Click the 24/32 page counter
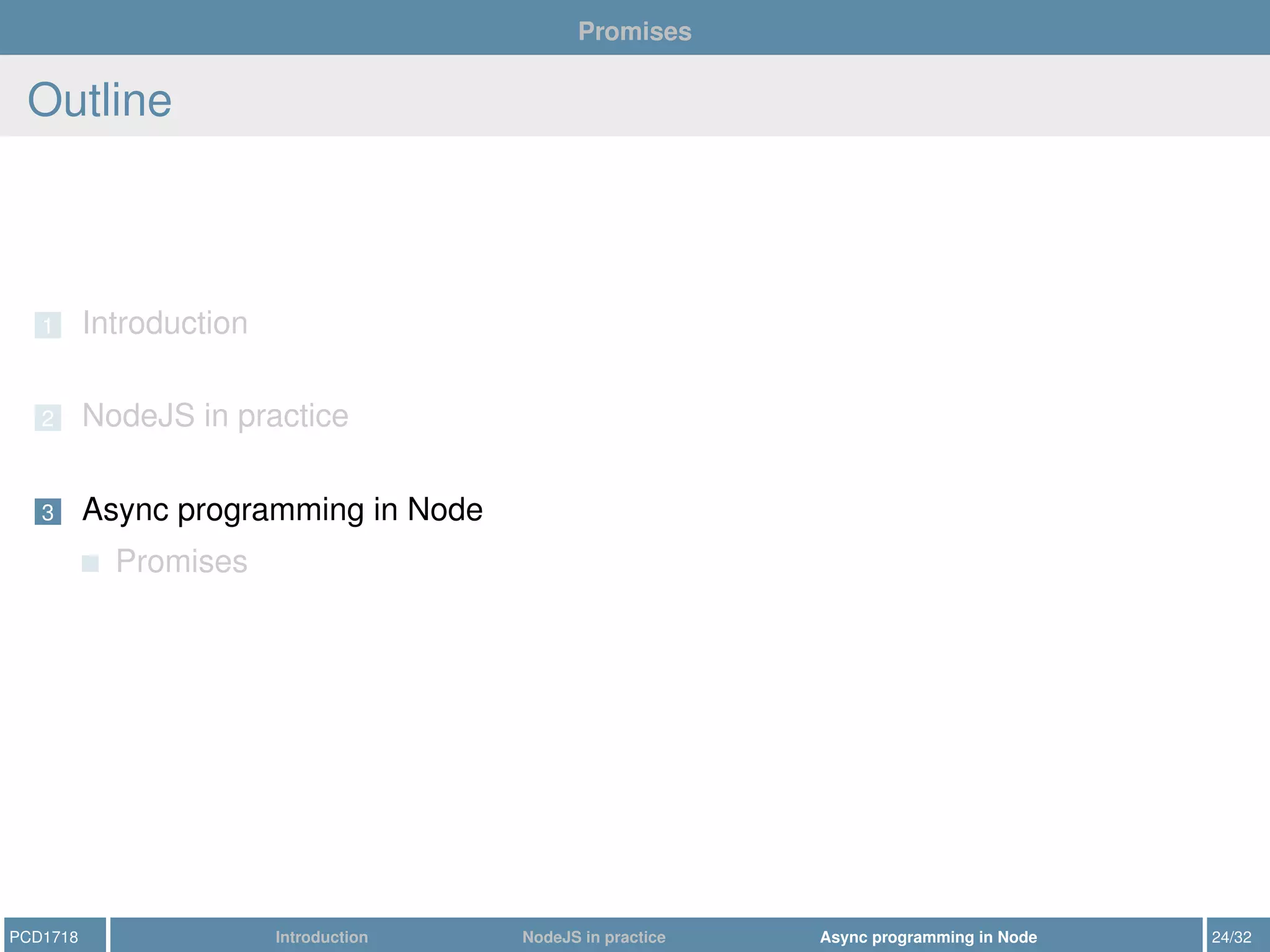This screenshot has height=952, width=1270. [1232, 937]
